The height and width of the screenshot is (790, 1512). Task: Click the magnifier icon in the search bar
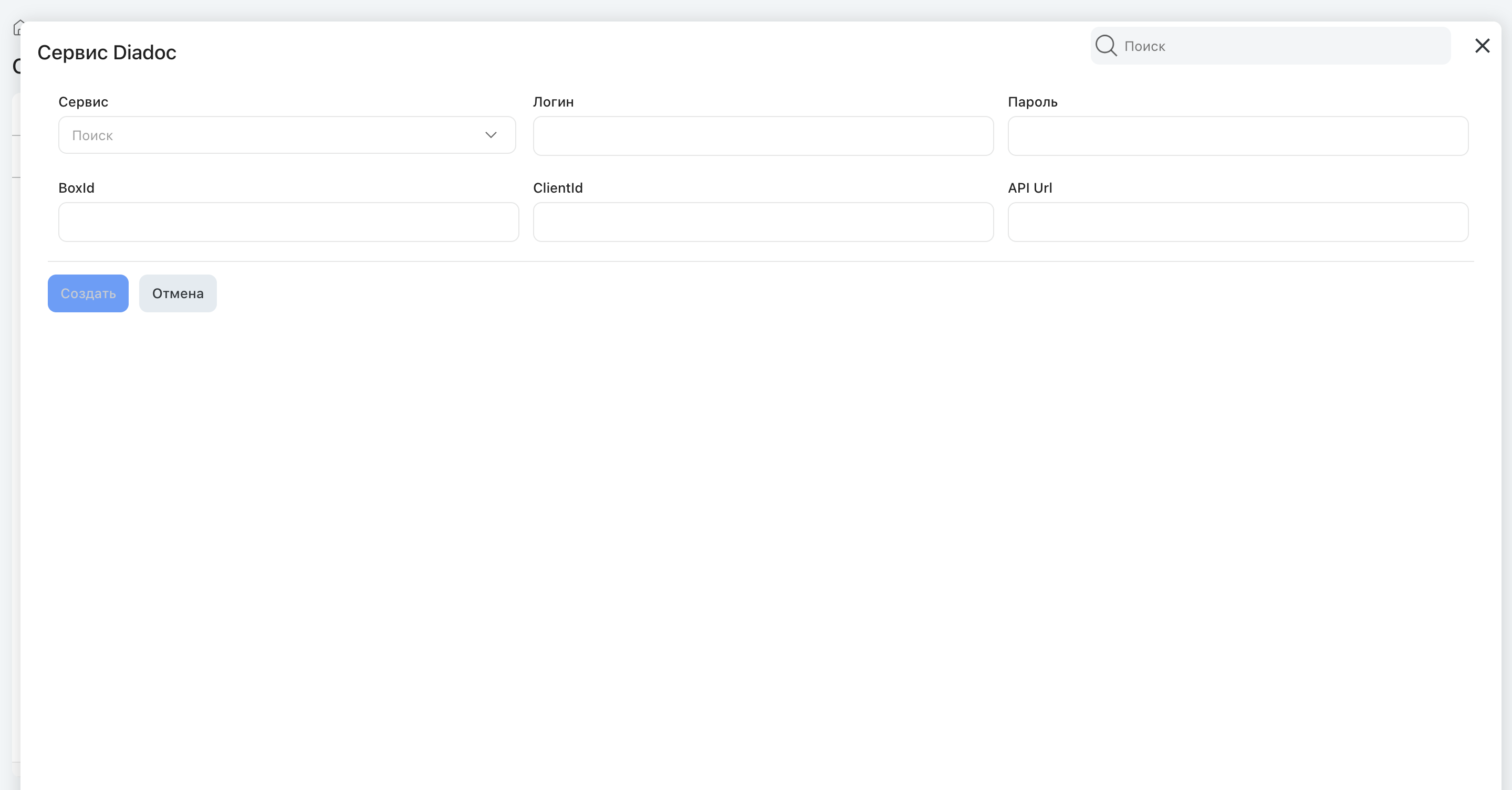click(1106, 46)
